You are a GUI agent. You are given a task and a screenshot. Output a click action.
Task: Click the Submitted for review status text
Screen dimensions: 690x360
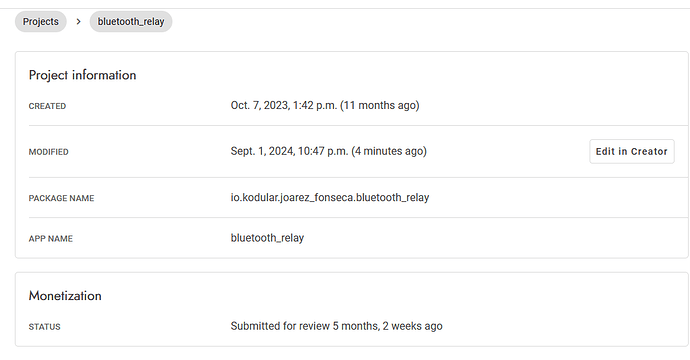tap(280, 326)
